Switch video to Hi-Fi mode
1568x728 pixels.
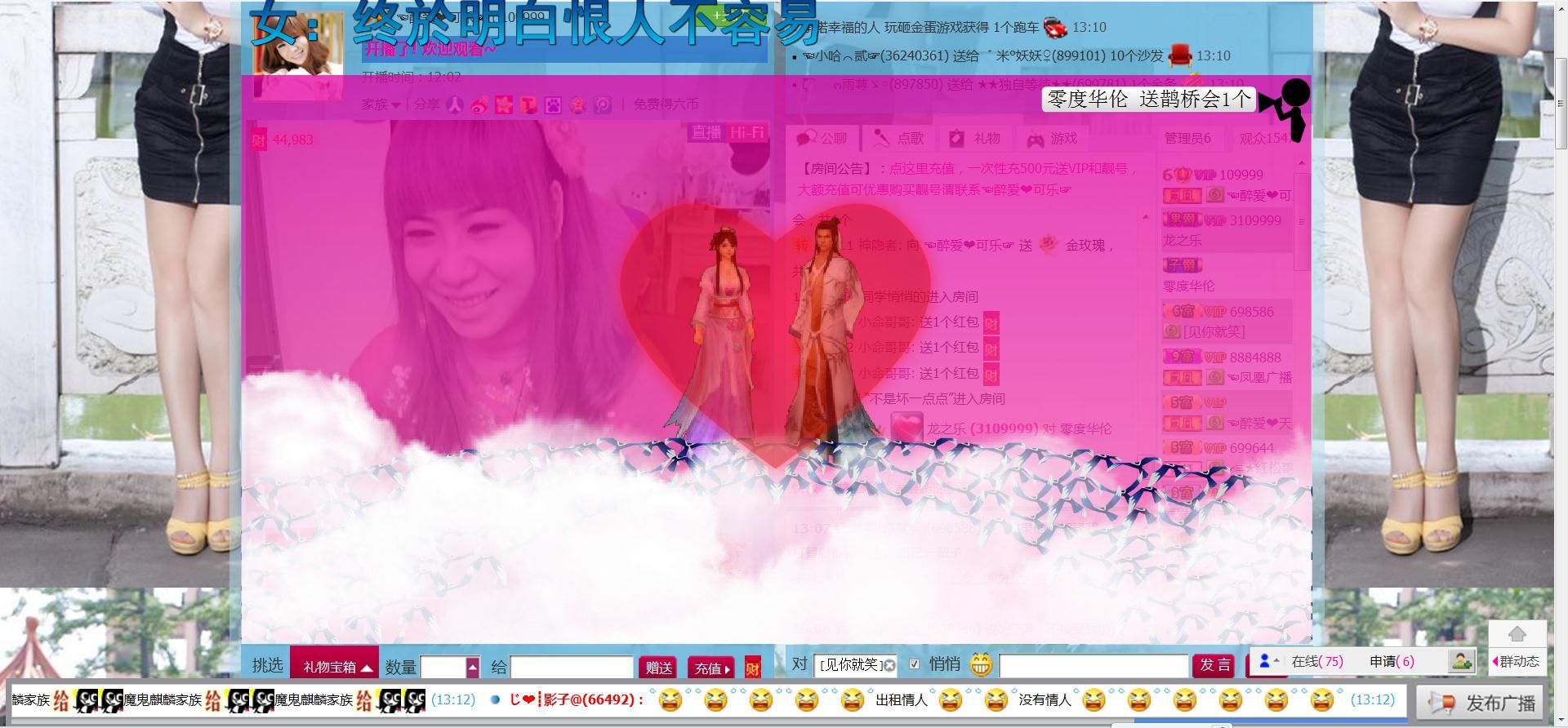coord(746,132)
